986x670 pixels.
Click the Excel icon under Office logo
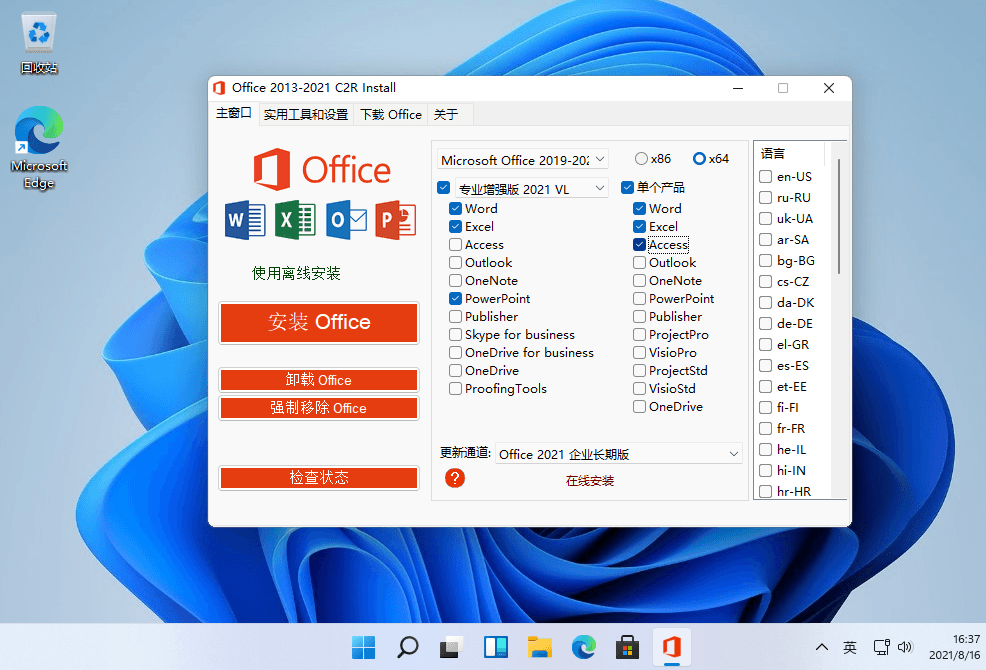296,220
